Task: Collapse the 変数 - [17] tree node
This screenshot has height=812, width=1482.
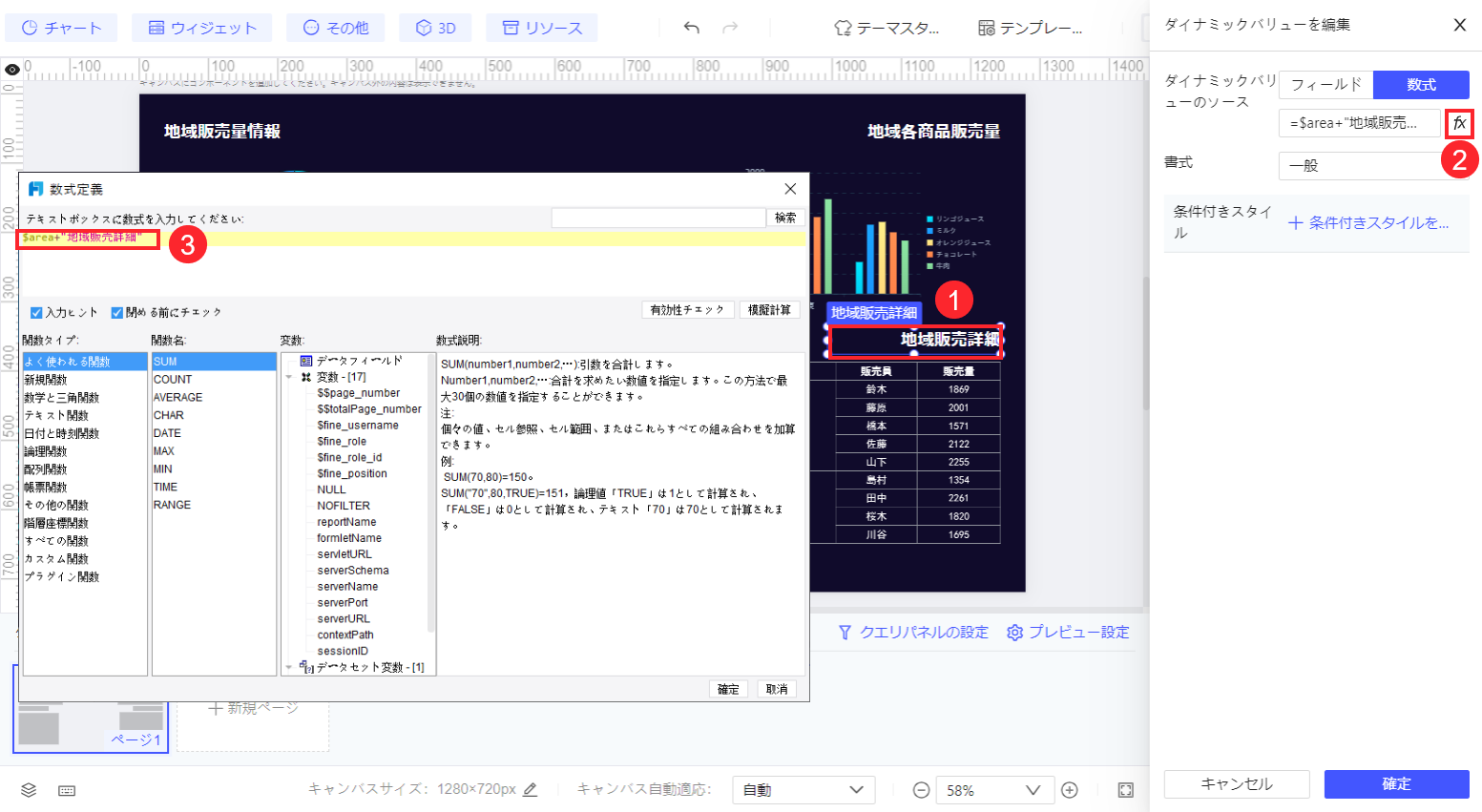Action: click(289, 377)
